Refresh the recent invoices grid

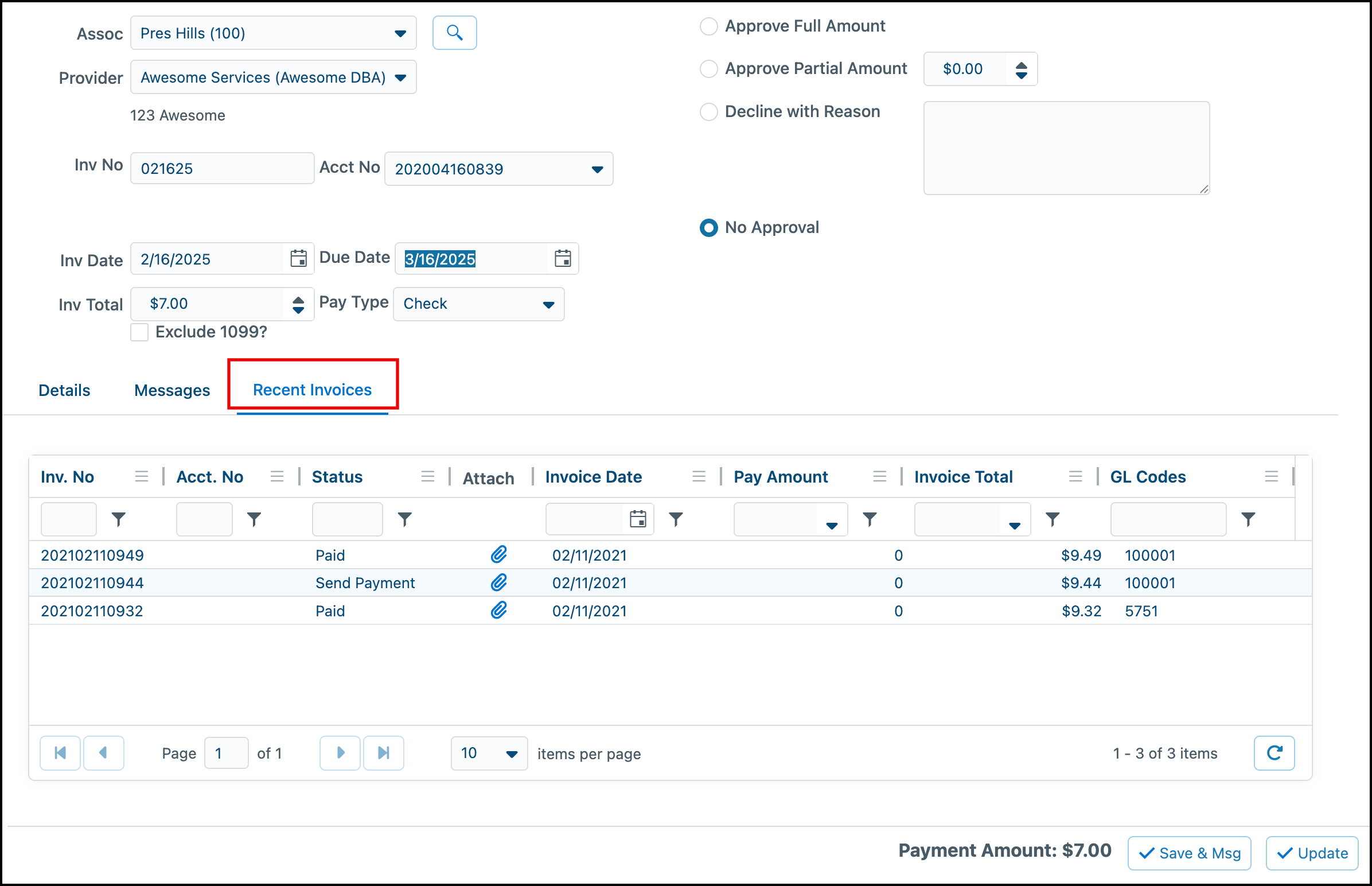point(1274,752)
